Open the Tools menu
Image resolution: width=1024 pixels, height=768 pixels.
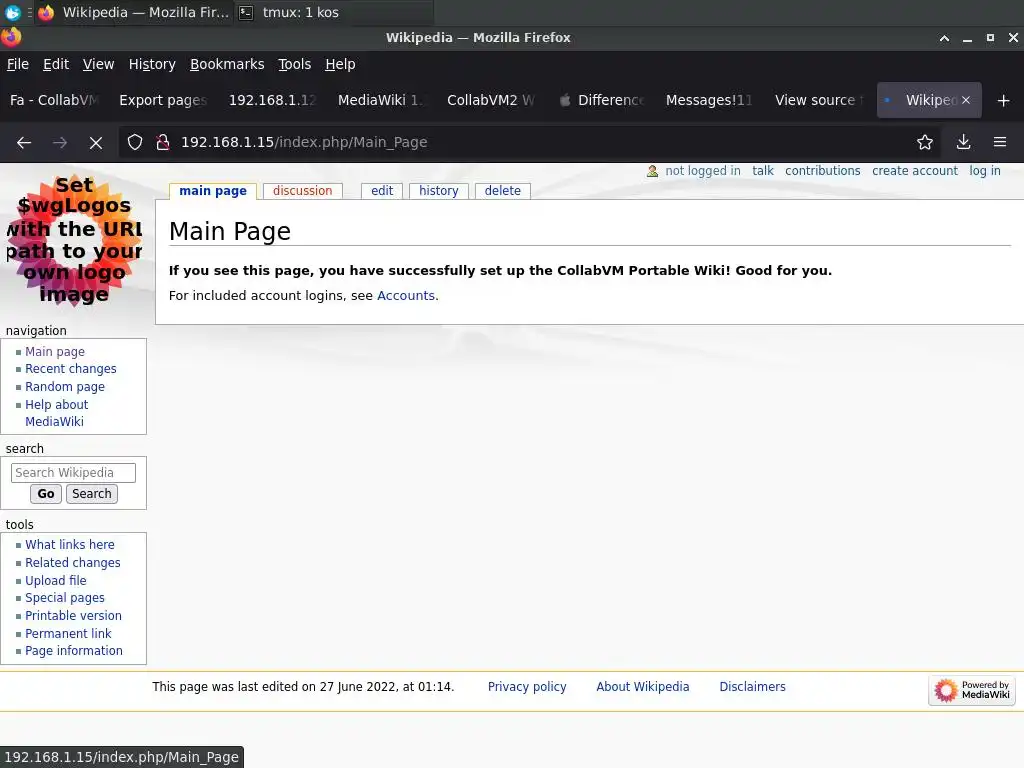295,64
